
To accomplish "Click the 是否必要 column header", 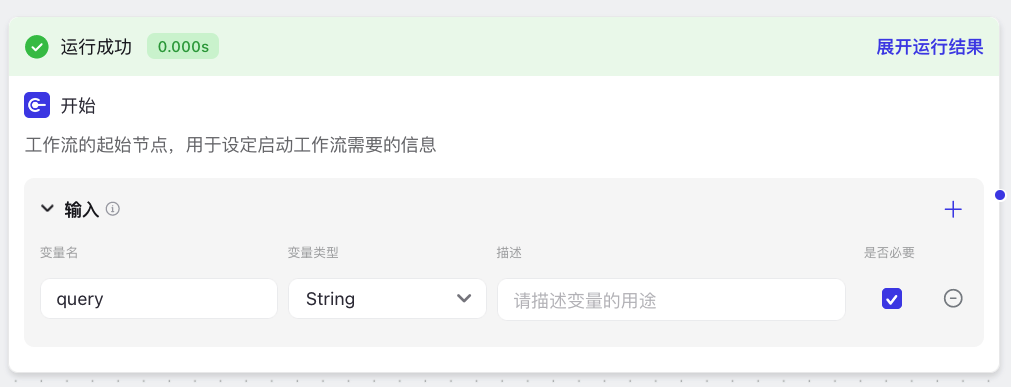I will [889, 253].
